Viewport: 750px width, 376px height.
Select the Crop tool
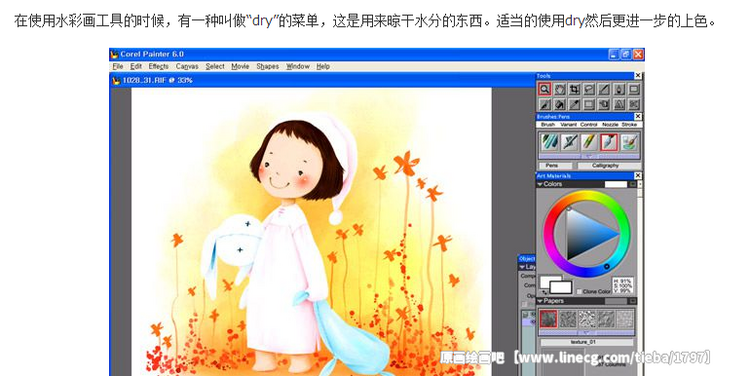tap(574, 89)
